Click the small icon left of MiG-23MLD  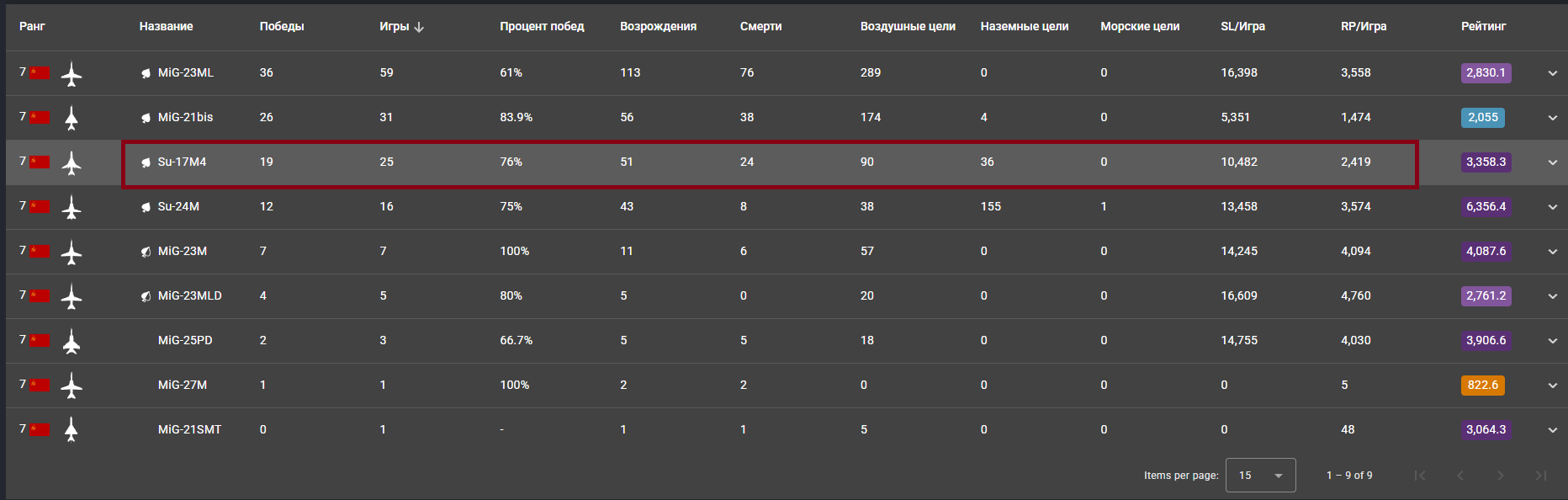(146, 296)
